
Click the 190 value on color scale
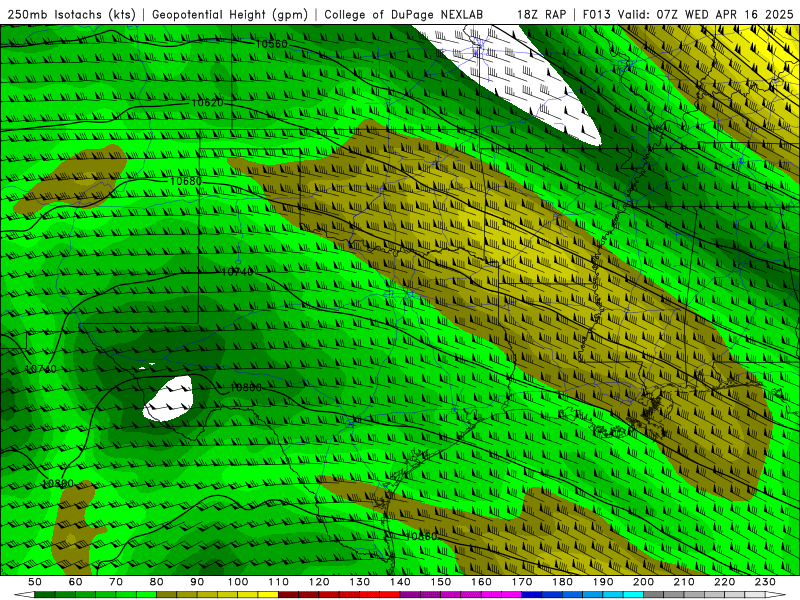tap(603, 582)
